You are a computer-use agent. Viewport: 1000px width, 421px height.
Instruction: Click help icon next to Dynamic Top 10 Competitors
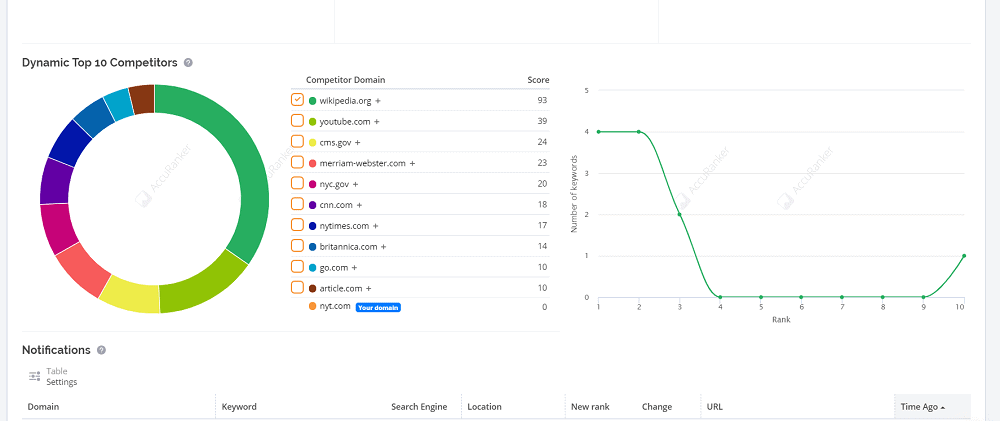(x=188, y=63)
